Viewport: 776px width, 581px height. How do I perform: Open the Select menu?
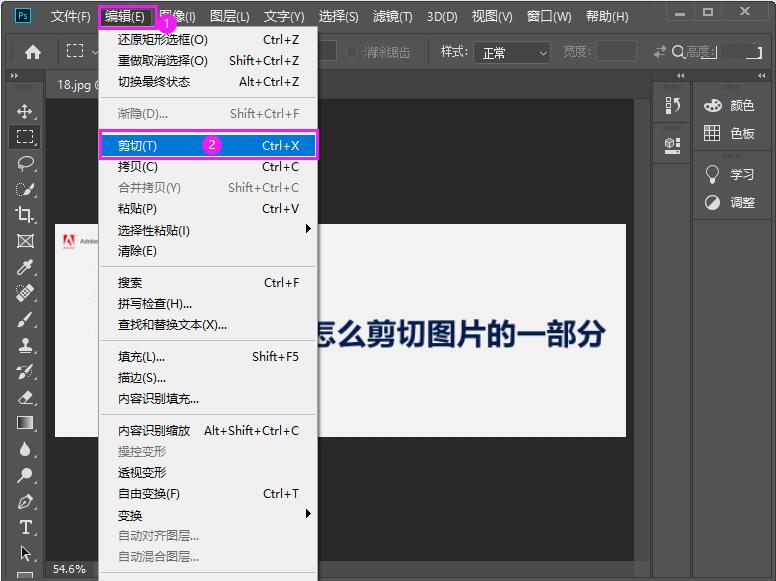[x=339, y=16]
